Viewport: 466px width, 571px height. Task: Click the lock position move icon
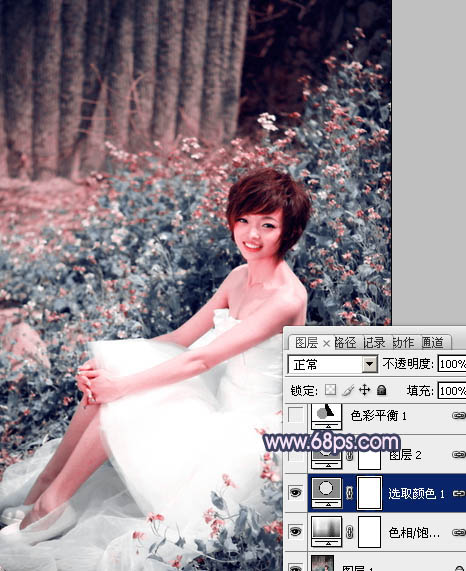364,390
